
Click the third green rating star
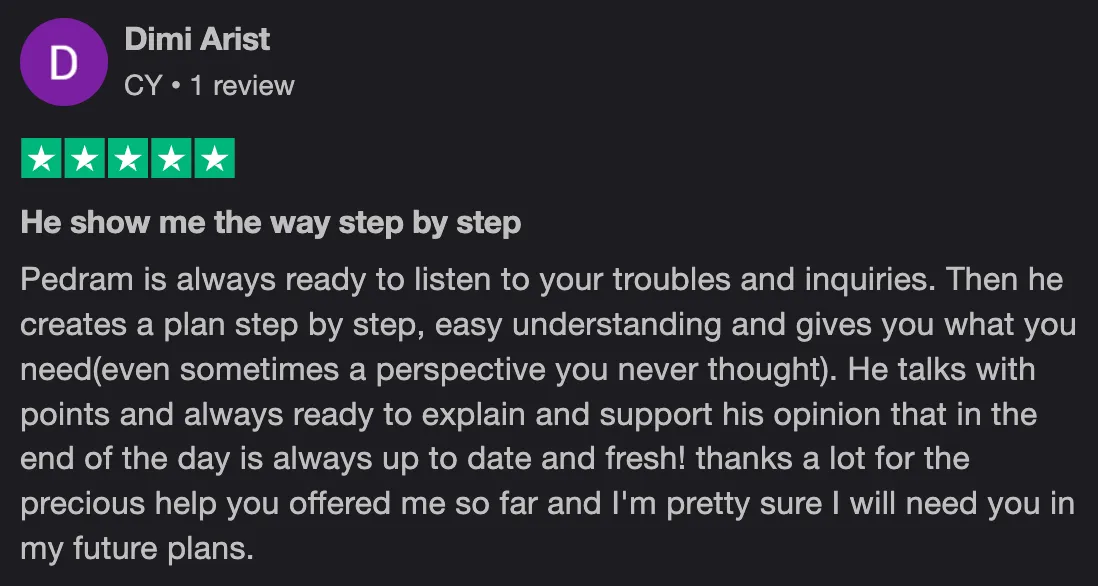tap(127, 158)
